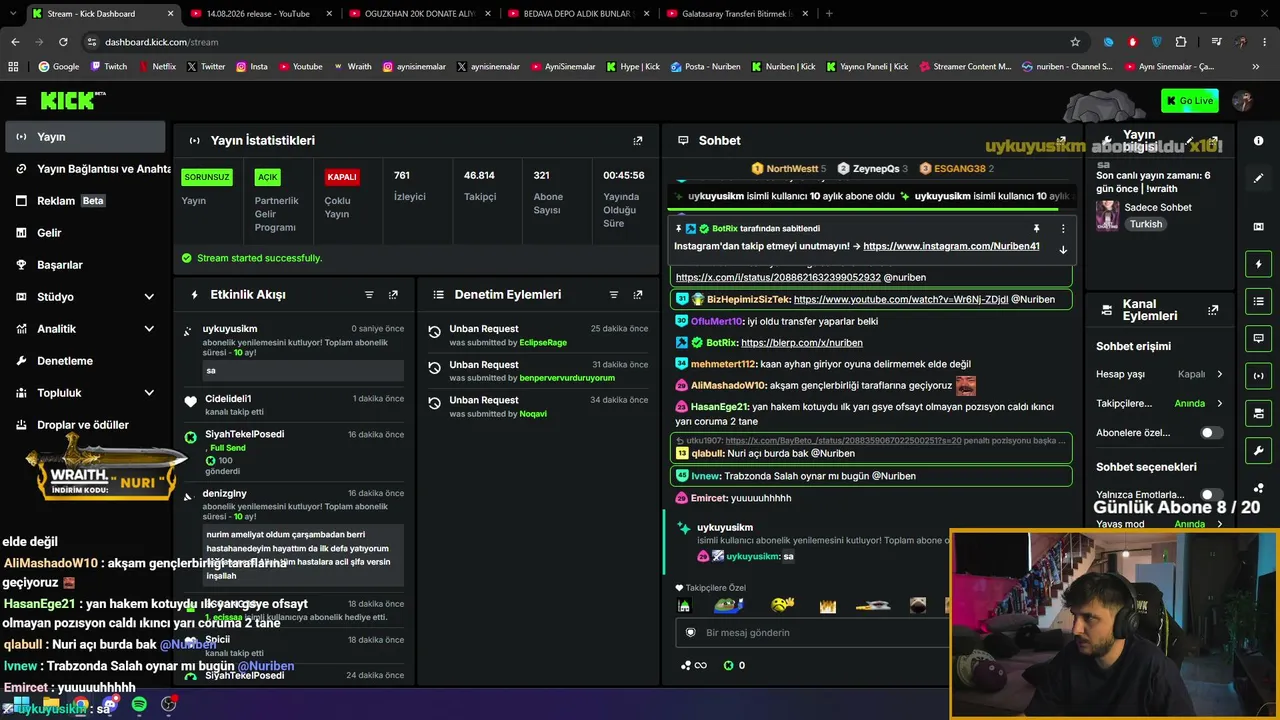
Task: Select the pepe frog emote in quick emotes
Action: pyautogui.click(x=729, y=605)
